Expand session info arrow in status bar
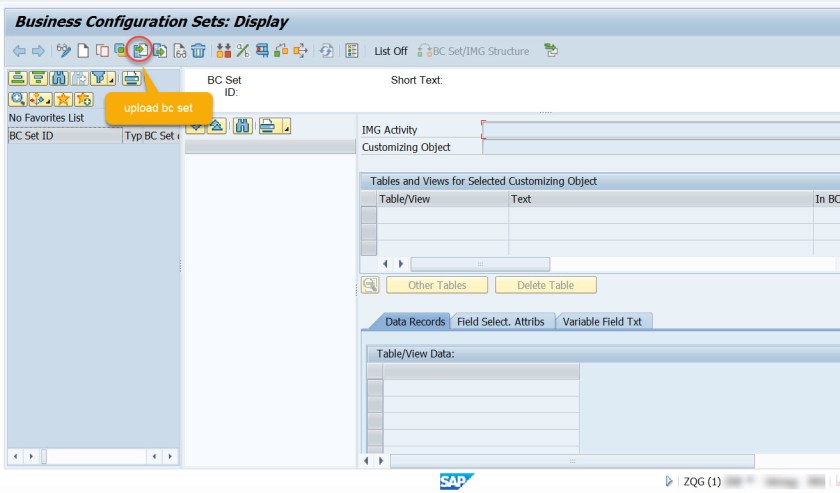The height and width of the screenshot is (493, 840). [669, 481]
